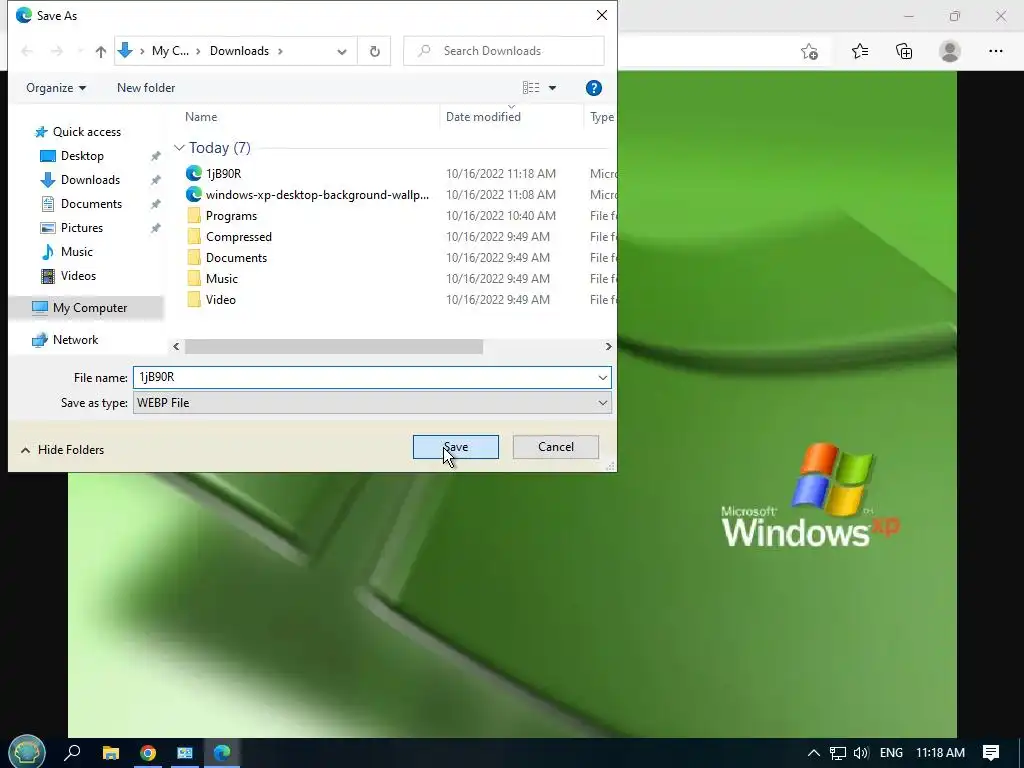
Task: Expand the chevron after Downloads breadcrumb
Action: (x=280, y=51)
